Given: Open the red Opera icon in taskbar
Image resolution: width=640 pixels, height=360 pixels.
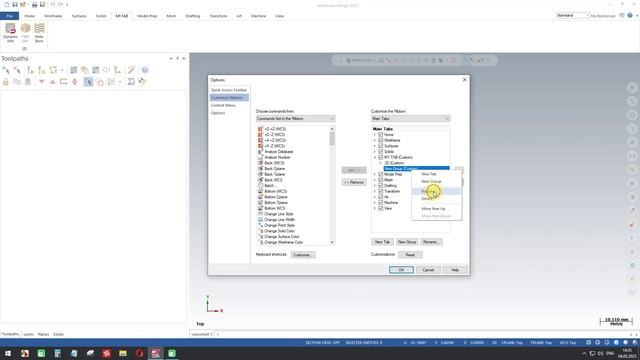Looking at the screenshot, I should (x=139, y=353).
